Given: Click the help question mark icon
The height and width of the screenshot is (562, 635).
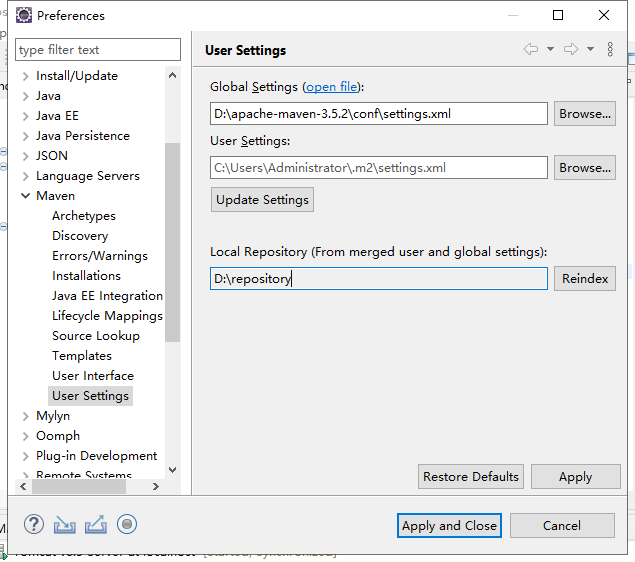Looking at the screenshot, I should 34,524.
